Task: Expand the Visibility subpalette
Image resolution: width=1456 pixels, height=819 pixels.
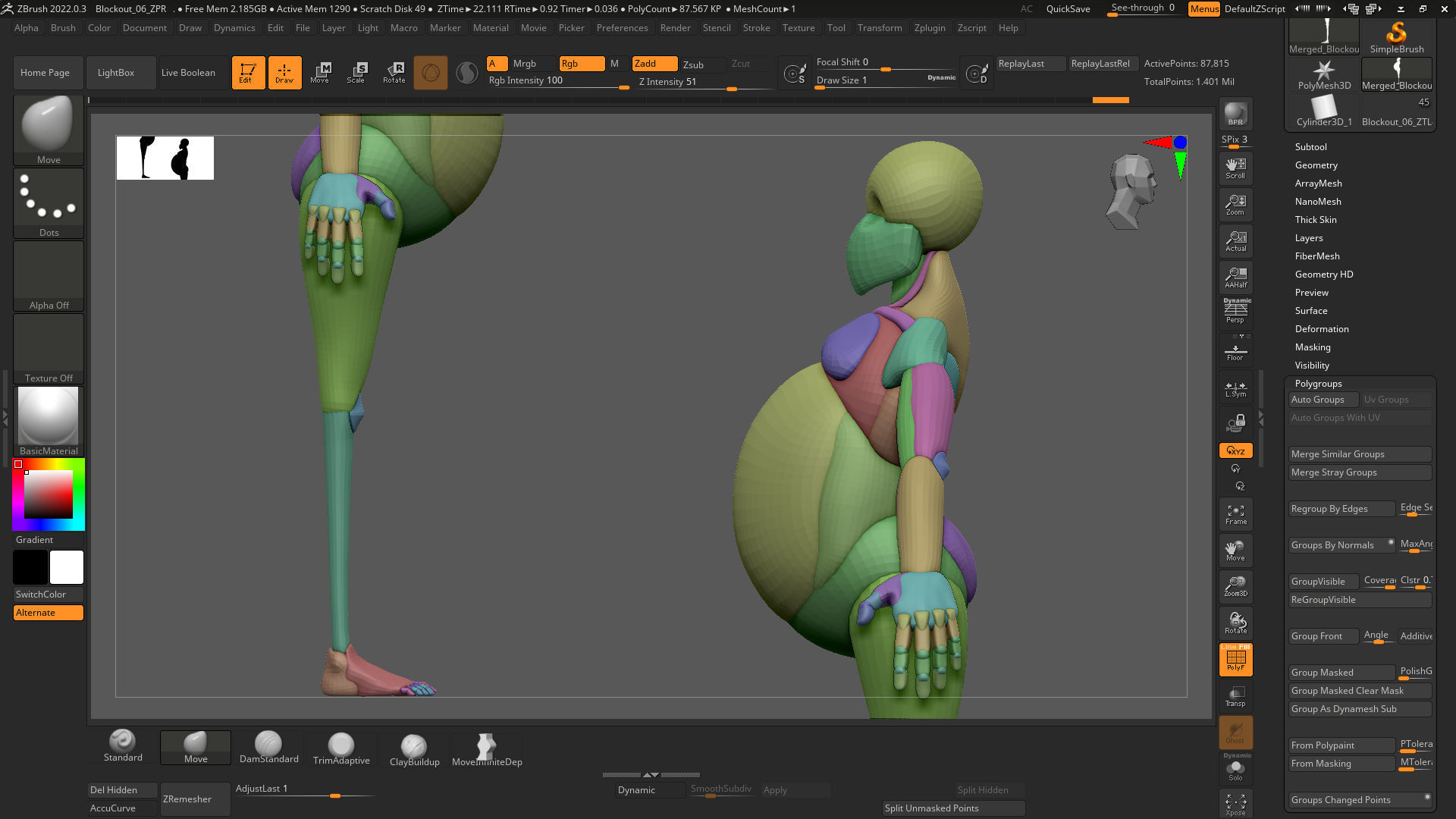Action: point(1312,366)
